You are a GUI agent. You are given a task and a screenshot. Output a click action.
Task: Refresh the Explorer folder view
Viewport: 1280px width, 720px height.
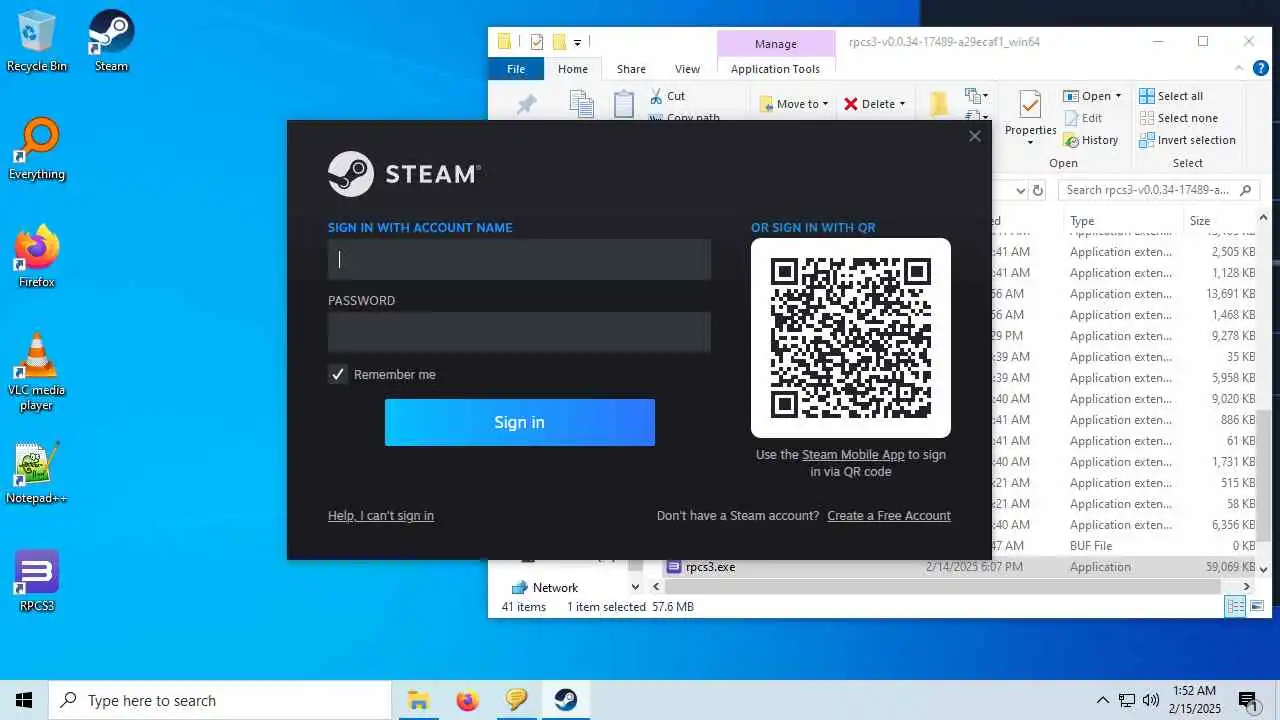(1038, 190)
